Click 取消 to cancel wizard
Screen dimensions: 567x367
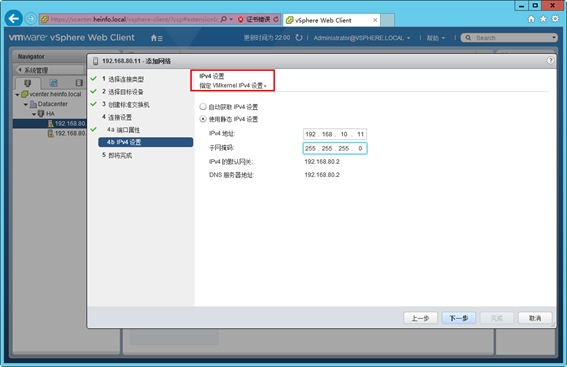535,318
